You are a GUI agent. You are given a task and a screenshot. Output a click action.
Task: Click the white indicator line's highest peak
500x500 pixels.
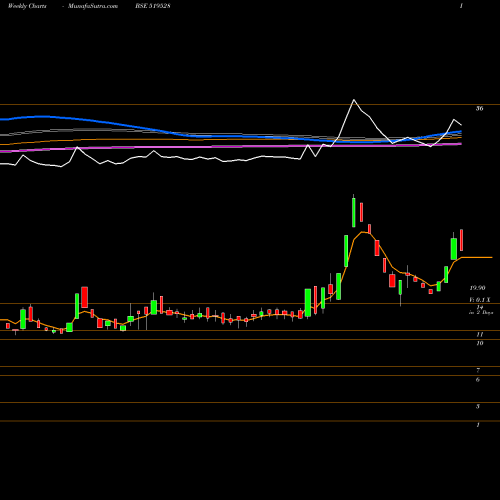coord(354,100)
